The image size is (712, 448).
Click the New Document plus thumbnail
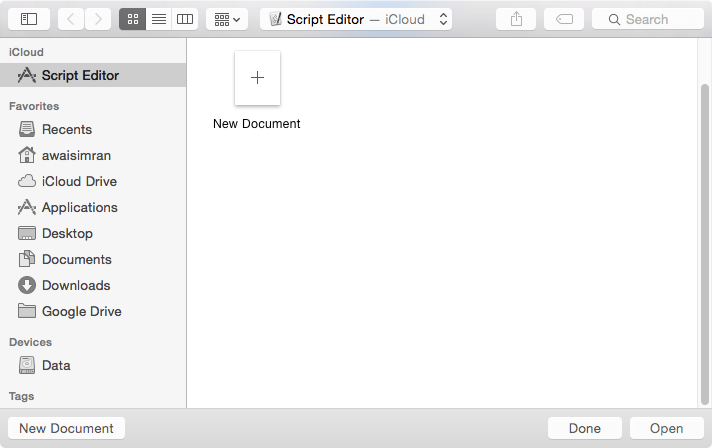[257, 78]
